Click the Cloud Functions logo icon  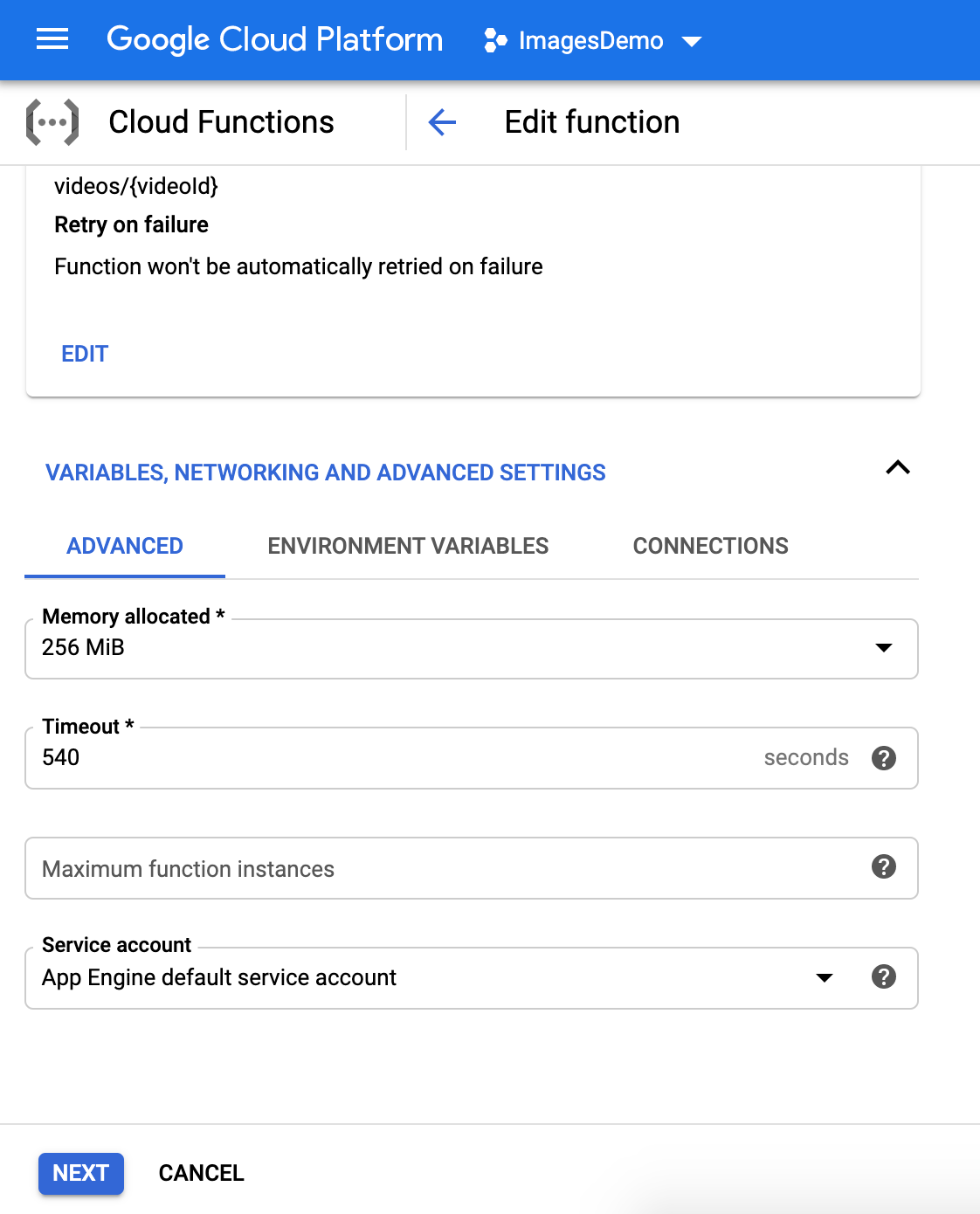[52, 122]
